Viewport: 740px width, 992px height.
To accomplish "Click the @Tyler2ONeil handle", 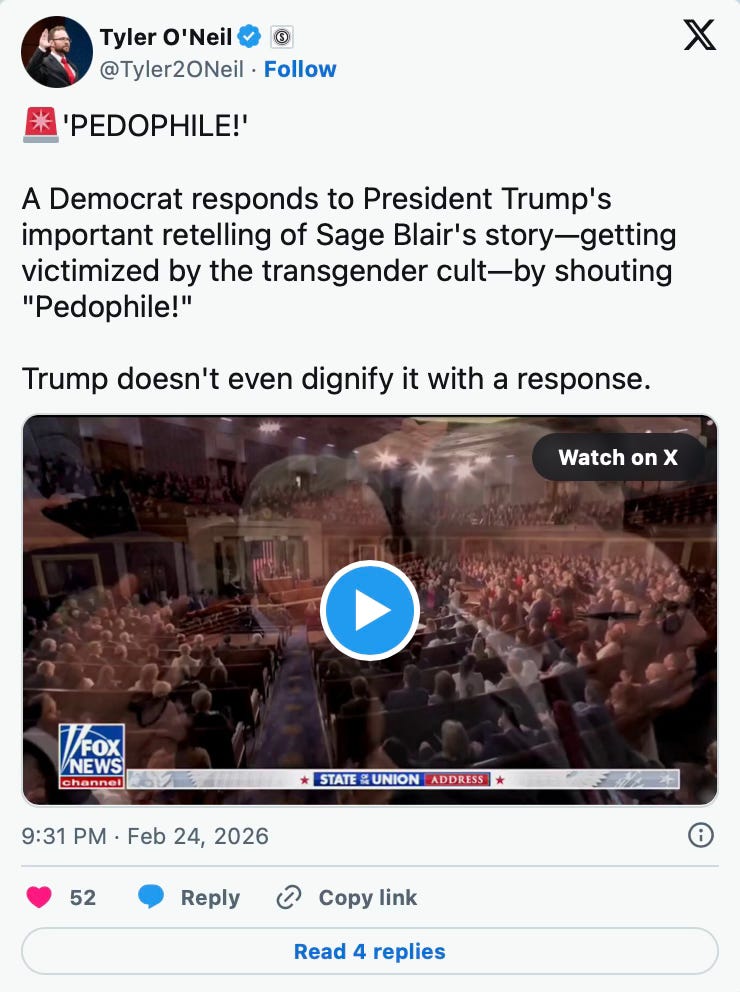I will coord(171,69).
